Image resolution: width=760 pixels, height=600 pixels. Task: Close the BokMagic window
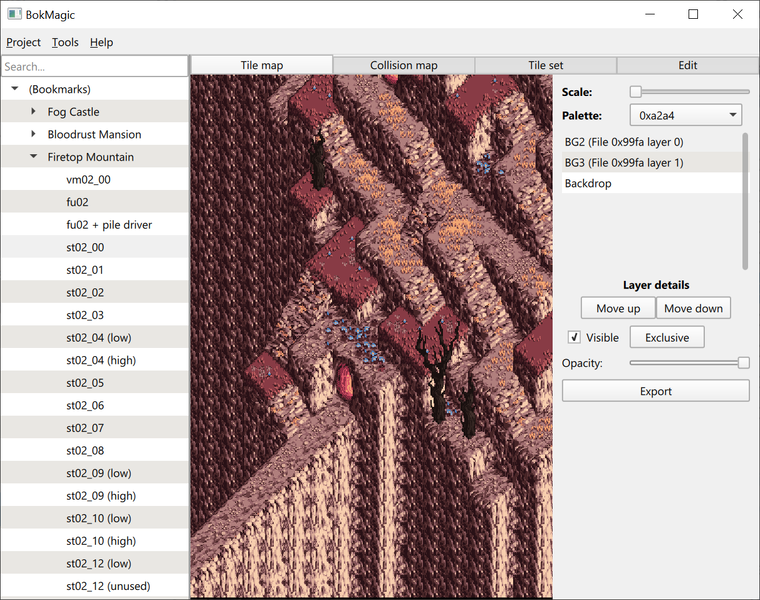[737, 14]
